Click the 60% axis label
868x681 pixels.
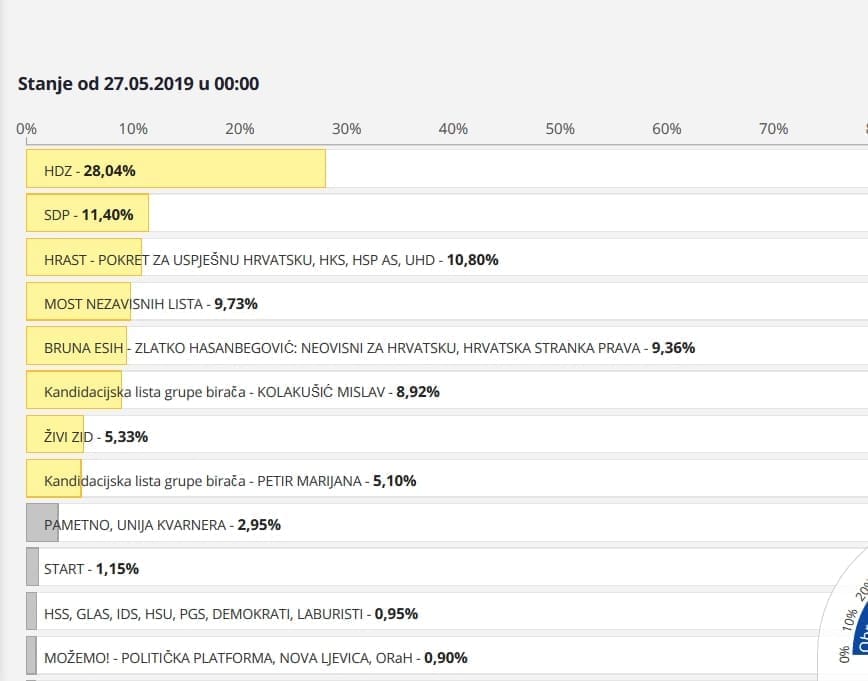[667, 129]
